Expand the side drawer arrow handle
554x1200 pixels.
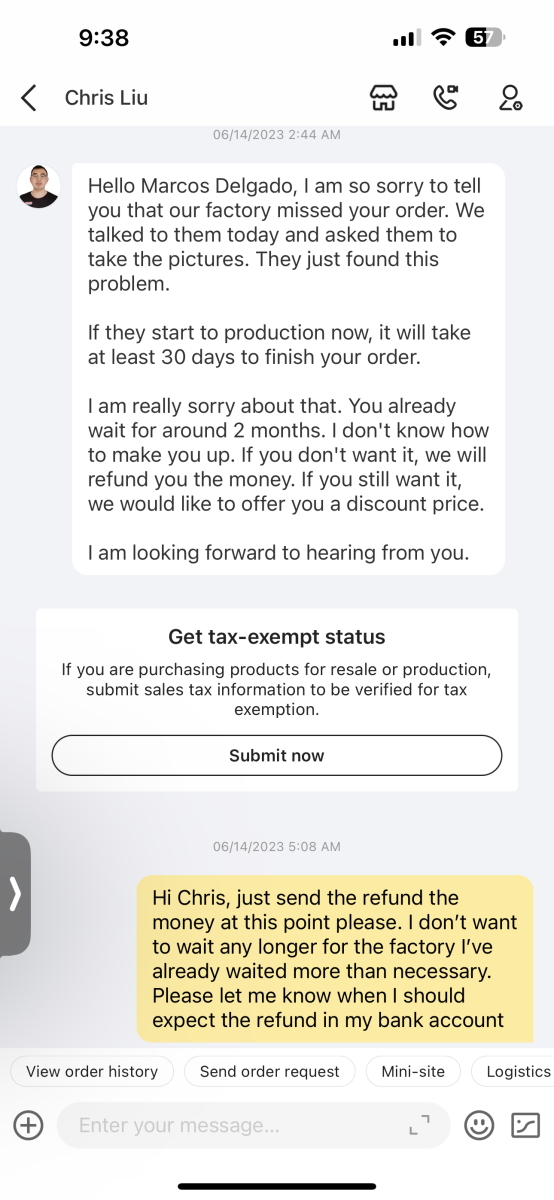coord(15,894)
